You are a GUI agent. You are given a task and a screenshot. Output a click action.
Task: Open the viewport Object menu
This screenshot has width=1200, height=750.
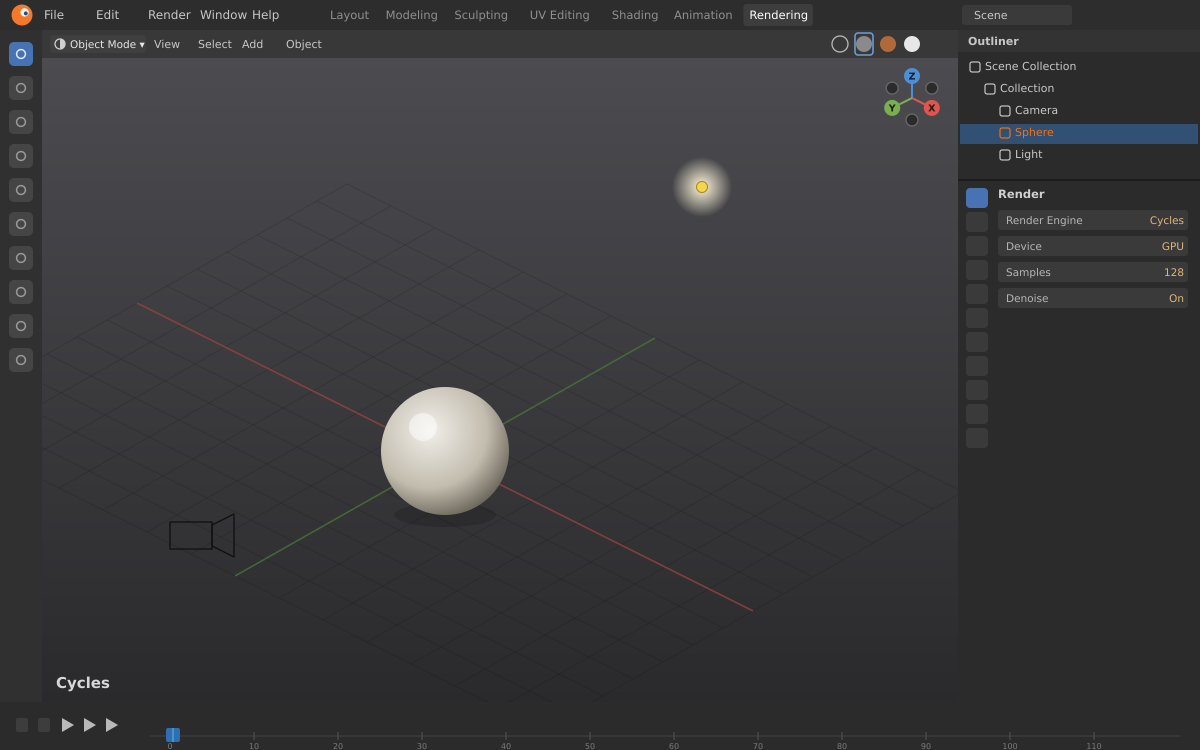click(304, 44)
